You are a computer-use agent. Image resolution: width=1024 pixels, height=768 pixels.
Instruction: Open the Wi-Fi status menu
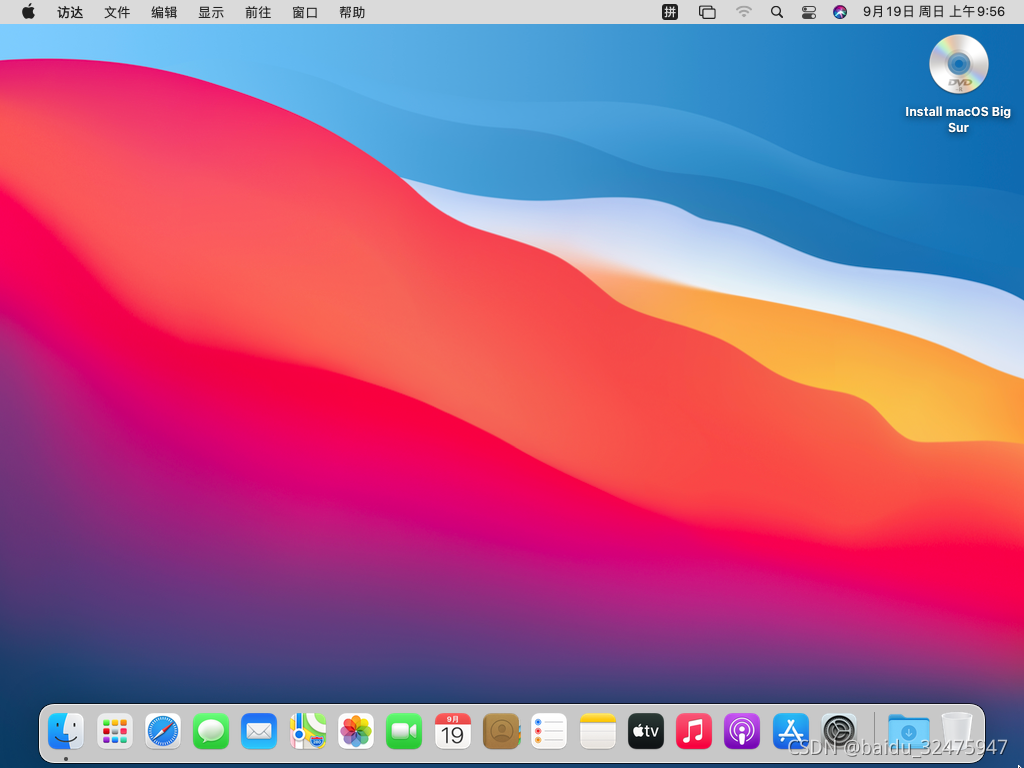coord(743,12)
